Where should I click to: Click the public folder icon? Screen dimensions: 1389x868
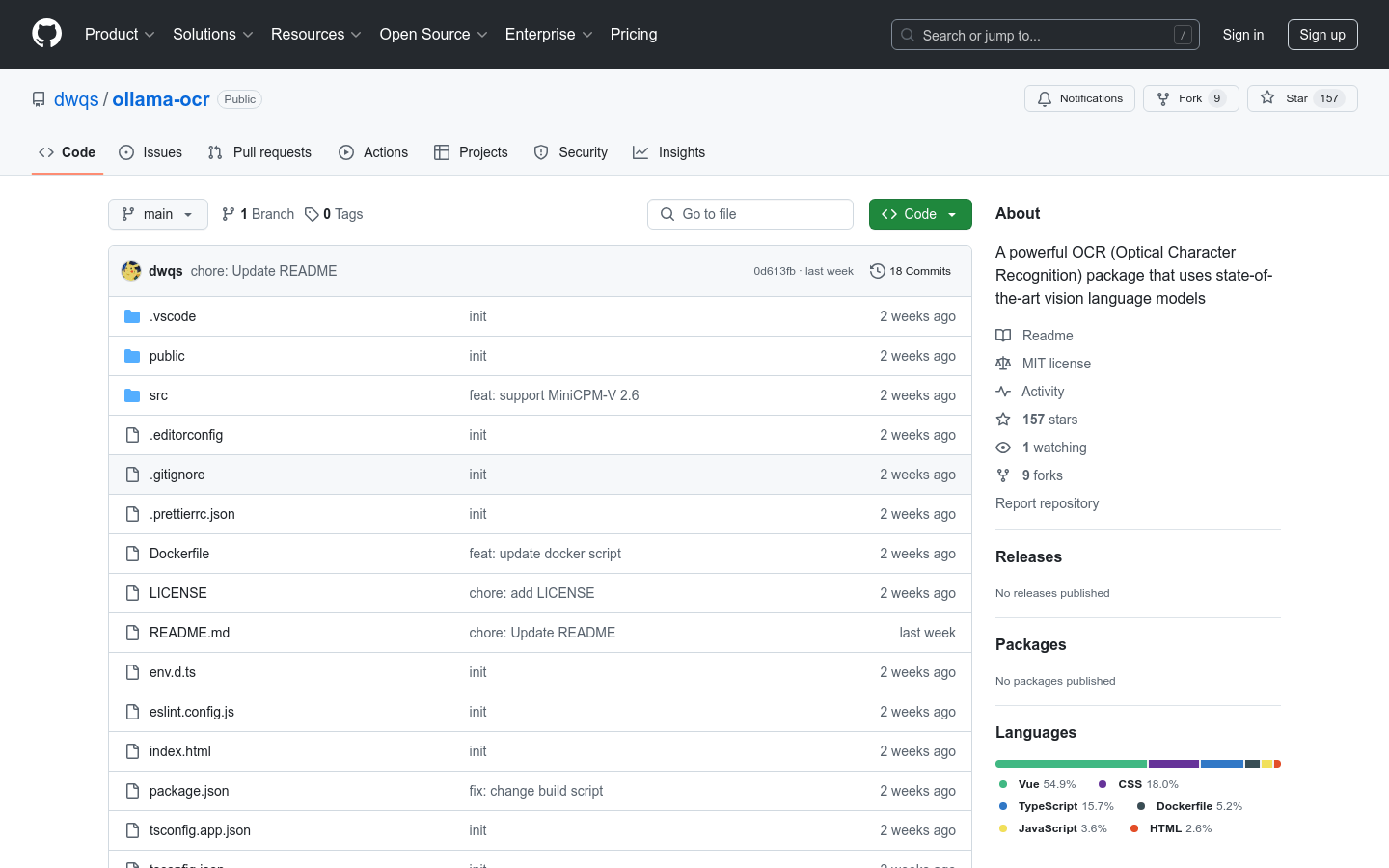(x=132, y=356)
